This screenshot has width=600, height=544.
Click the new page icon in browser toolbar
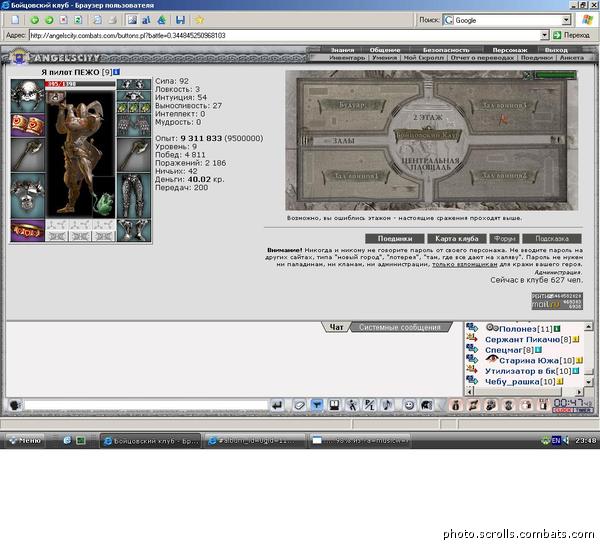[x=15, y=20]
